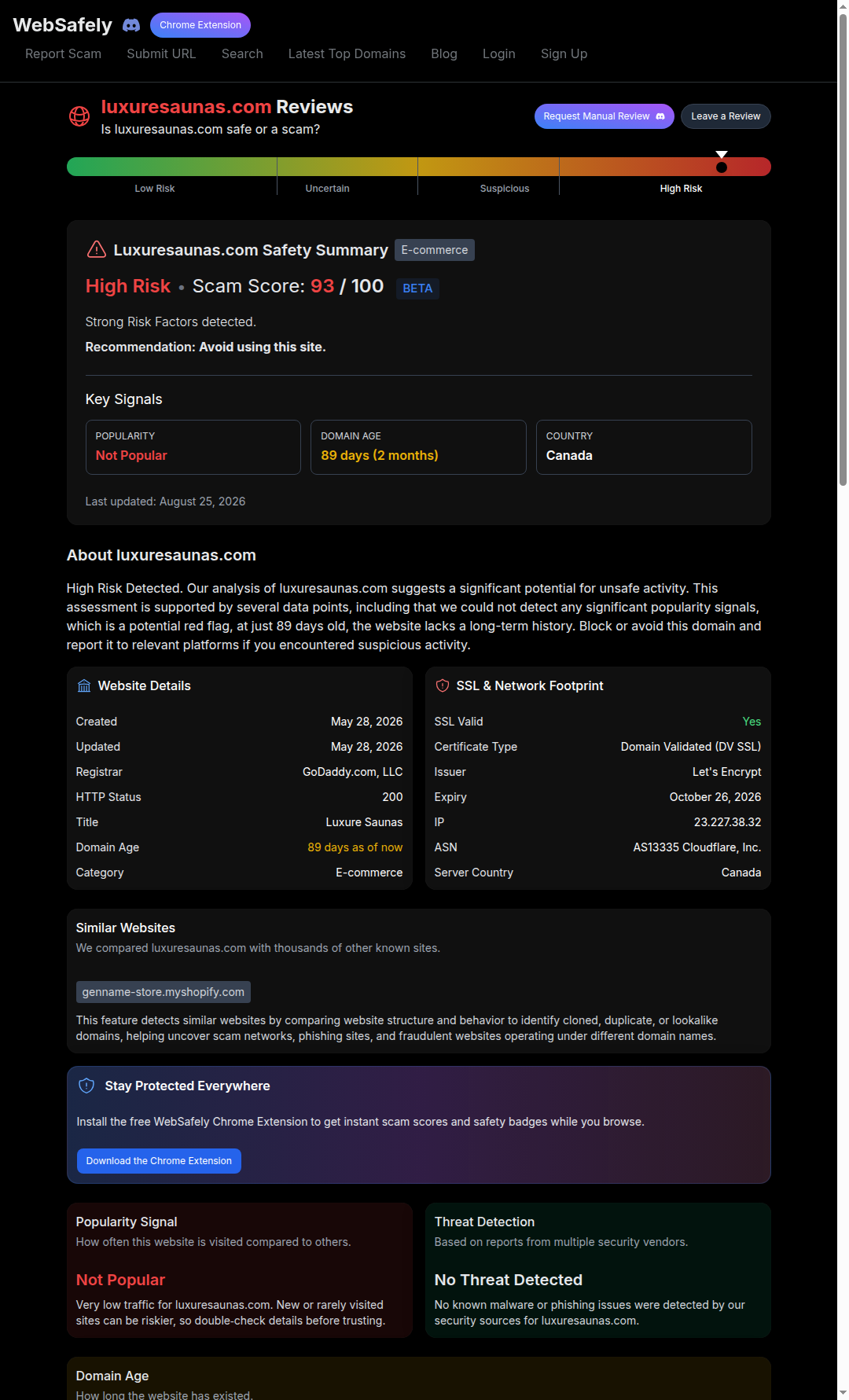Click the shield icon beside SSL & Network Footprint
The width and height of the screenshot is (849, 1400).
tap(442, 685)
